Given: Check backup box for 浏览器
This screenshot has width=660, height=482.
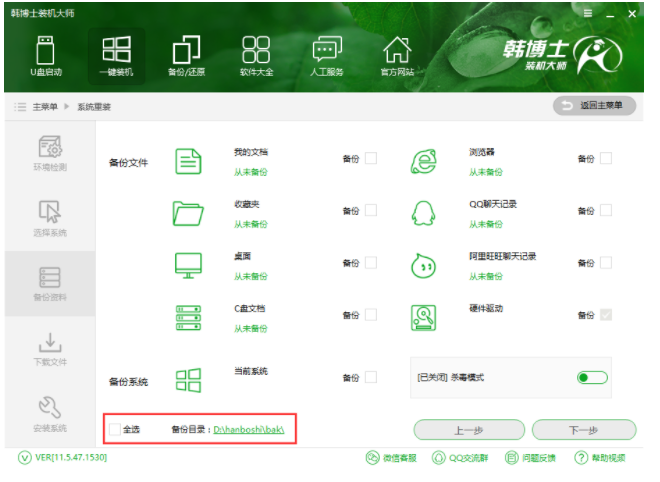Looking at the screenshot, I should click(606, 158).
